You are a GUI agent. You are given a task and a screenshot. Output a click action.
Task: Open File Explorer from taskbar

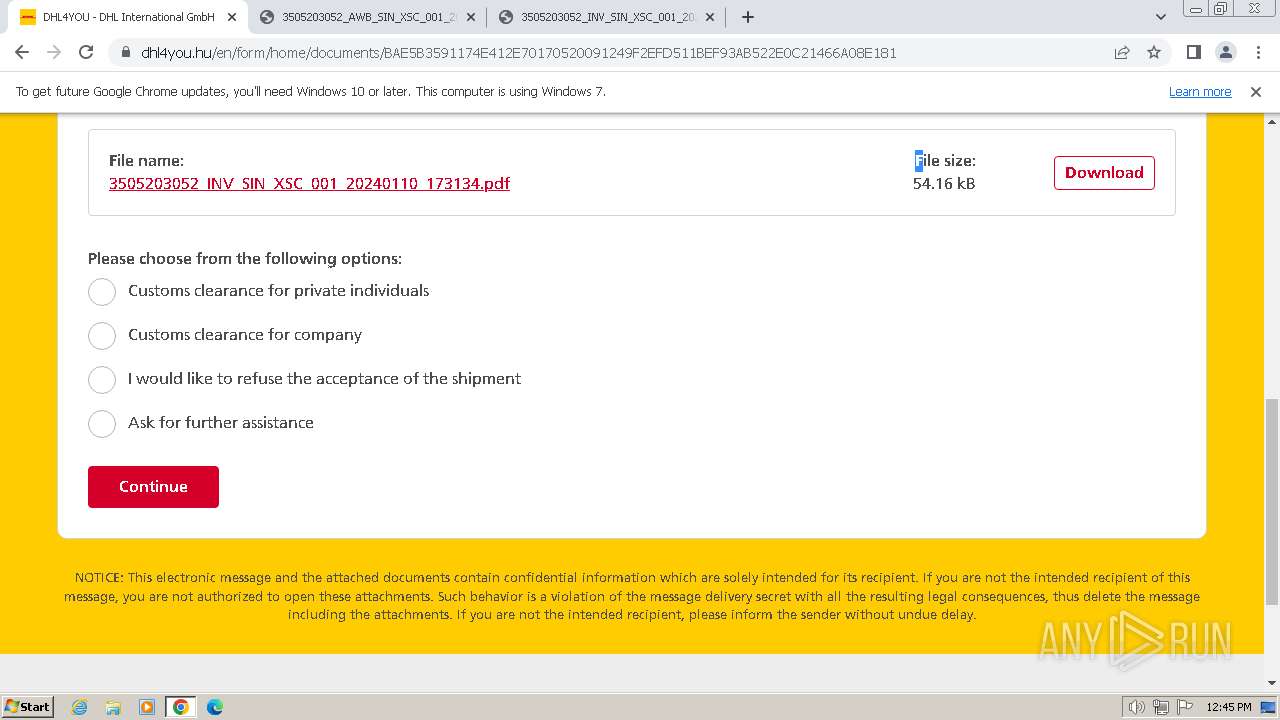pos(113,707)
